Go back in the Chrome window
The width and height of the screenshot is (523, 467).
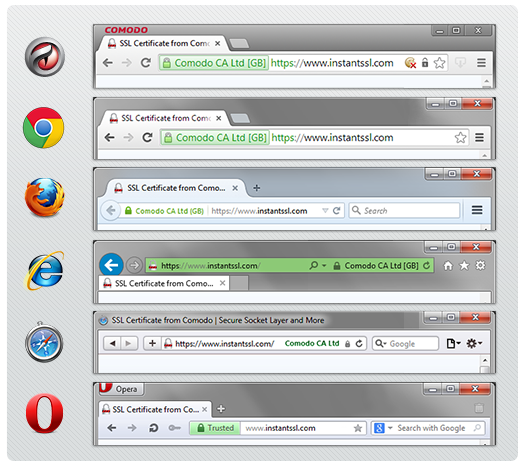tap(109, 137)
